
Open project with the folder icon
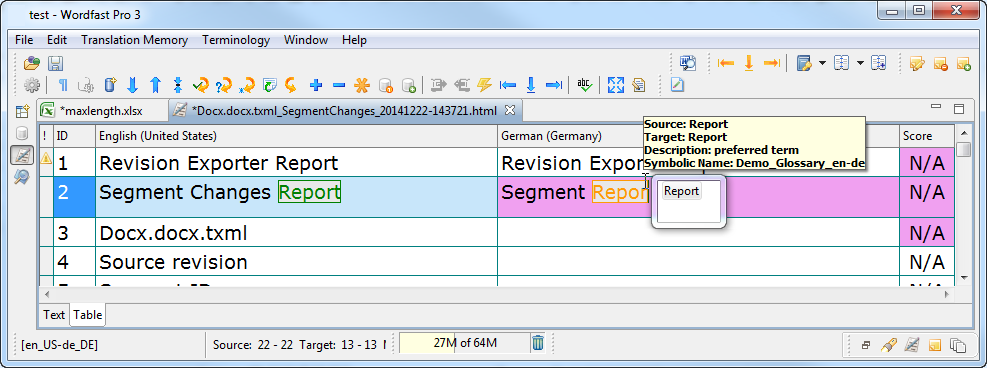coord(32,64)
